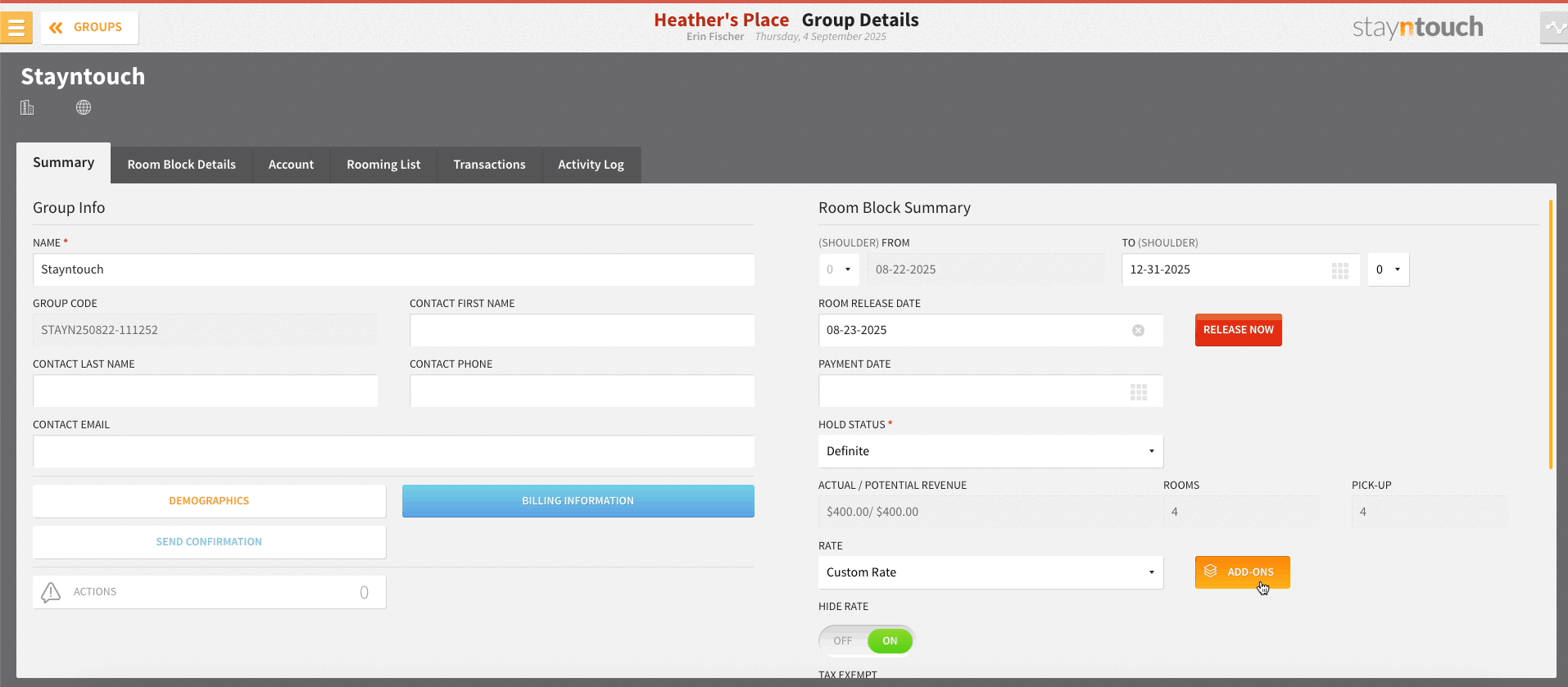
Task: Switch to the Summary tab
Action: pyautogui.click(x=64, y=163)
